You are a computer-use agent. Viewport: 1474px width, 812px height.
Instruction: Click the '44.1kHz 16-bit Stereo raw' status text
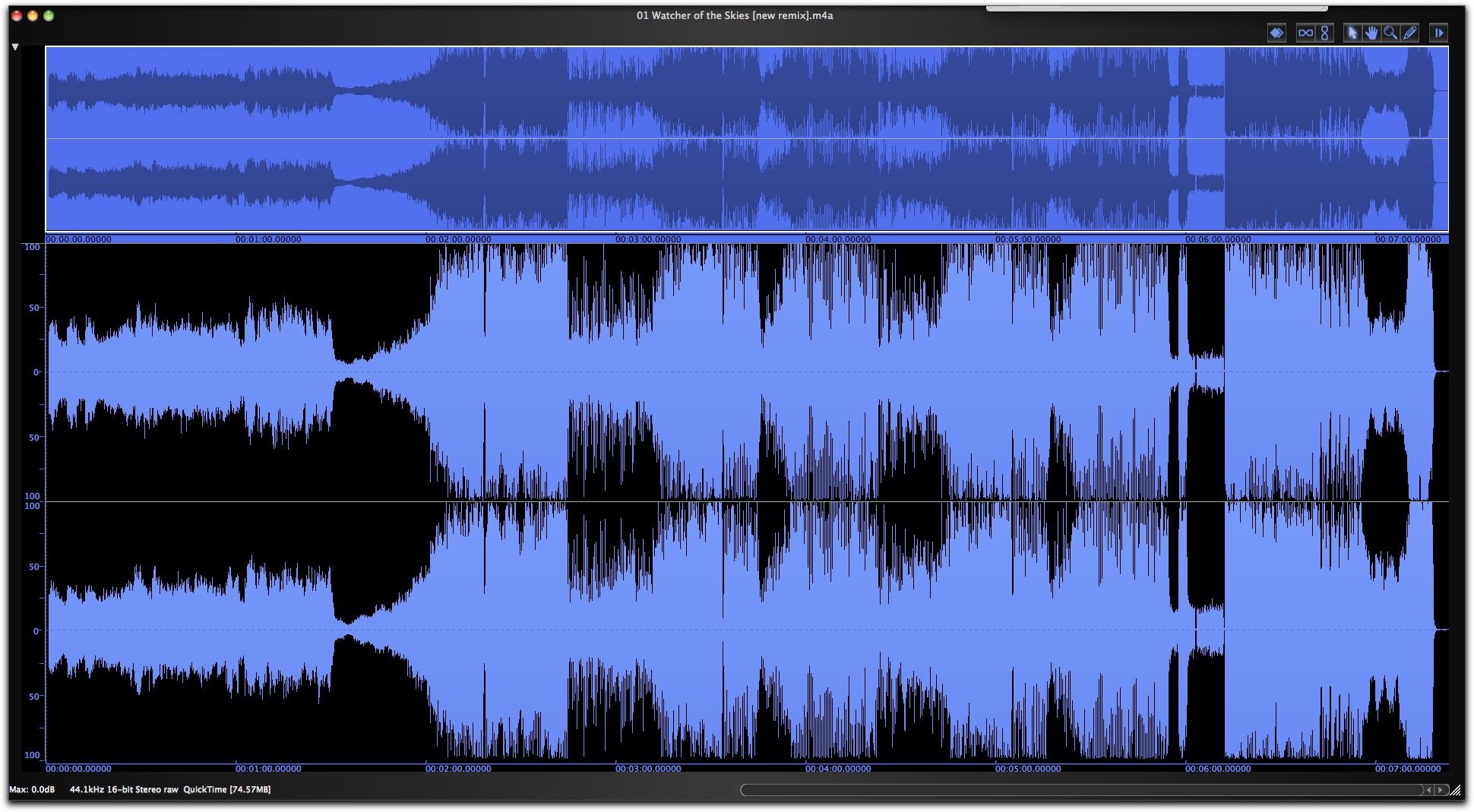point(124,790)
